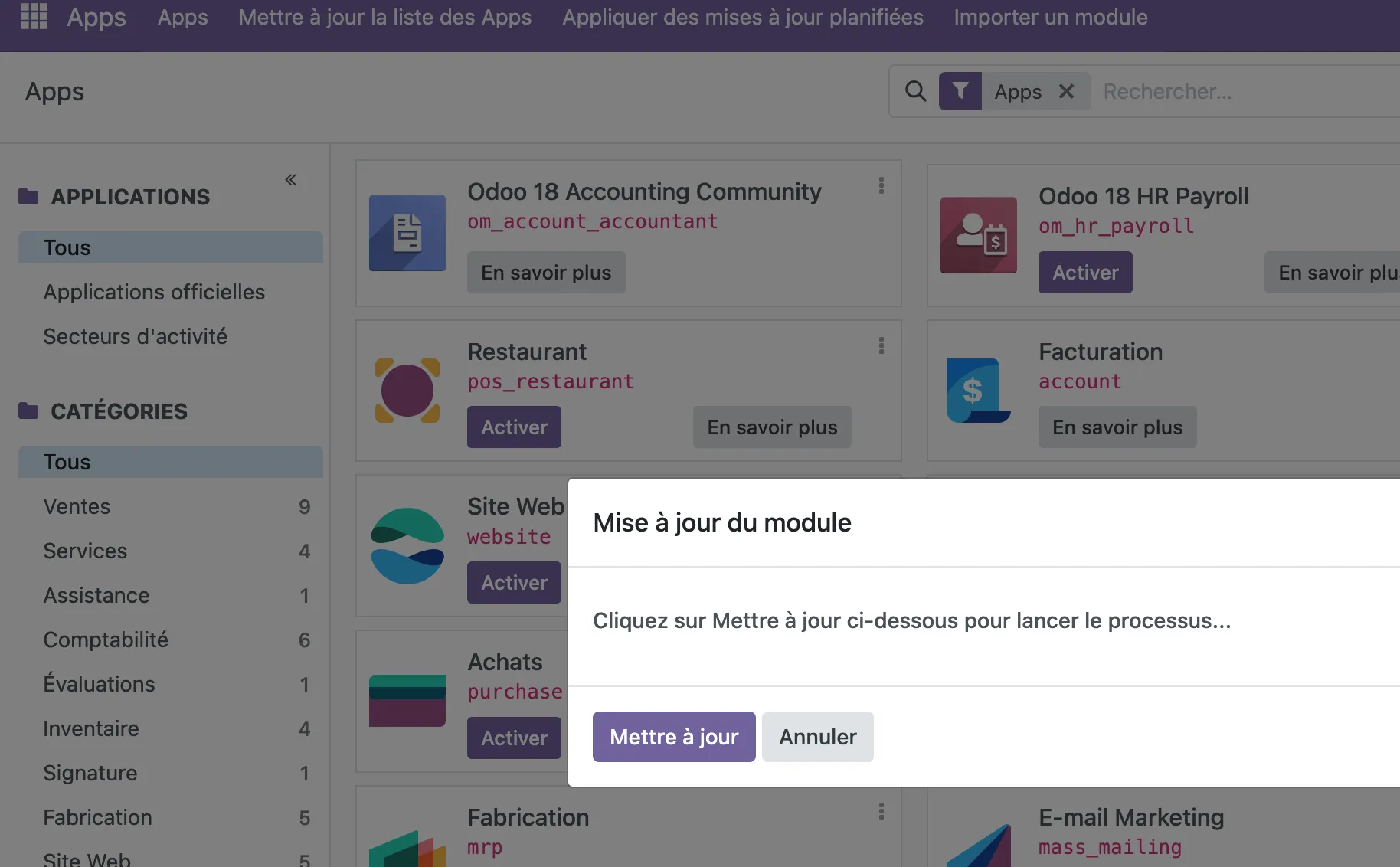Open Mettre à jour la liste des Apps

coord(384,17)
